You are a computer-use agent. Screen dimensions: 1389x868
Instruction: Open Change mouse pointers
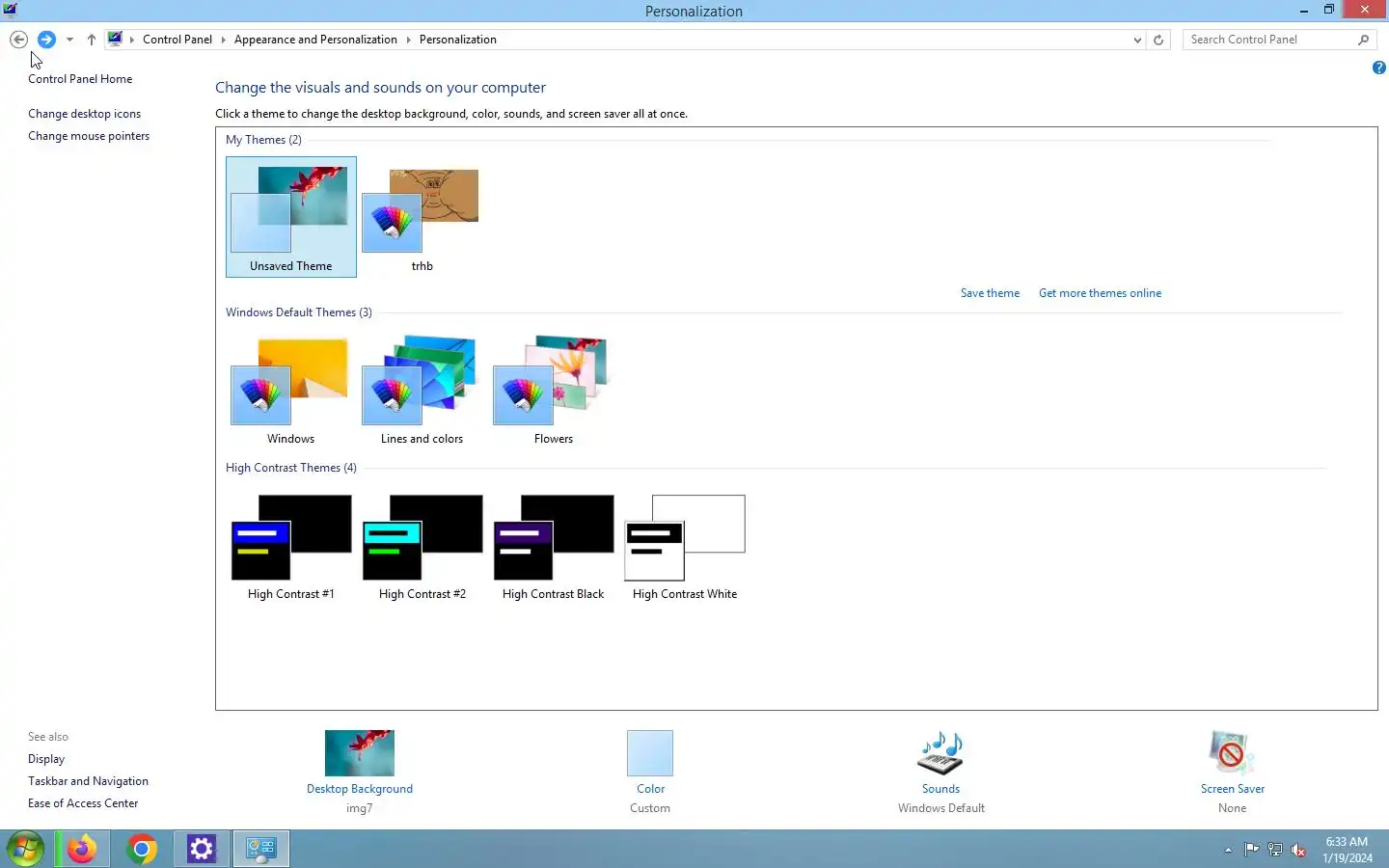click(x=89, y=136)
